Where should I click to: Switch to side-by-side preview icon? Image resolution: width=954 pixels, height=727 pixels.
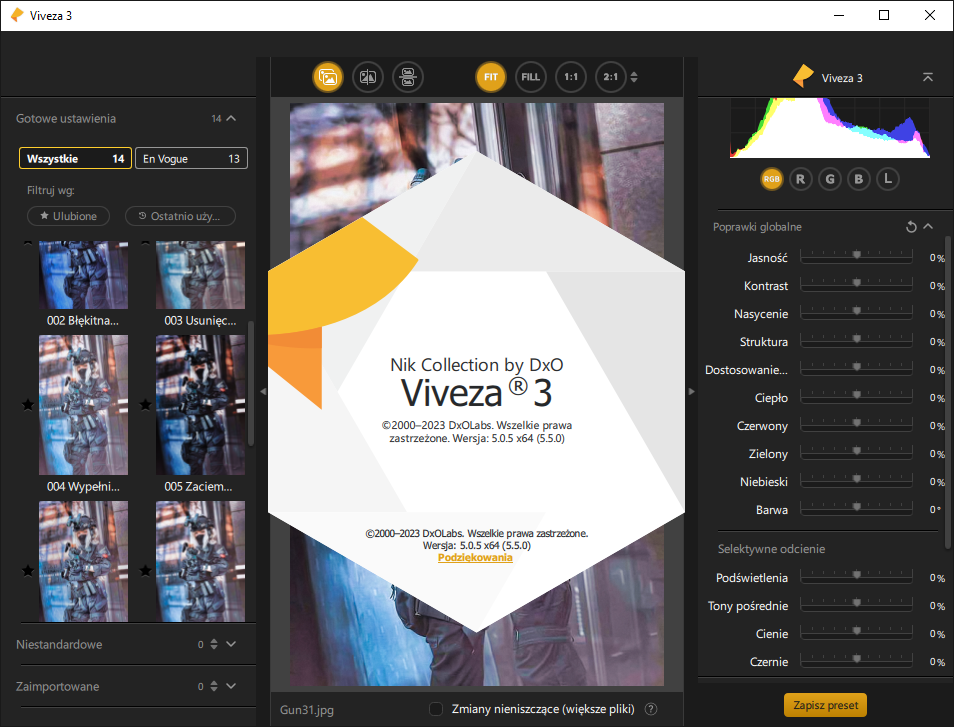pyautogui.click(x=408, y=77)
